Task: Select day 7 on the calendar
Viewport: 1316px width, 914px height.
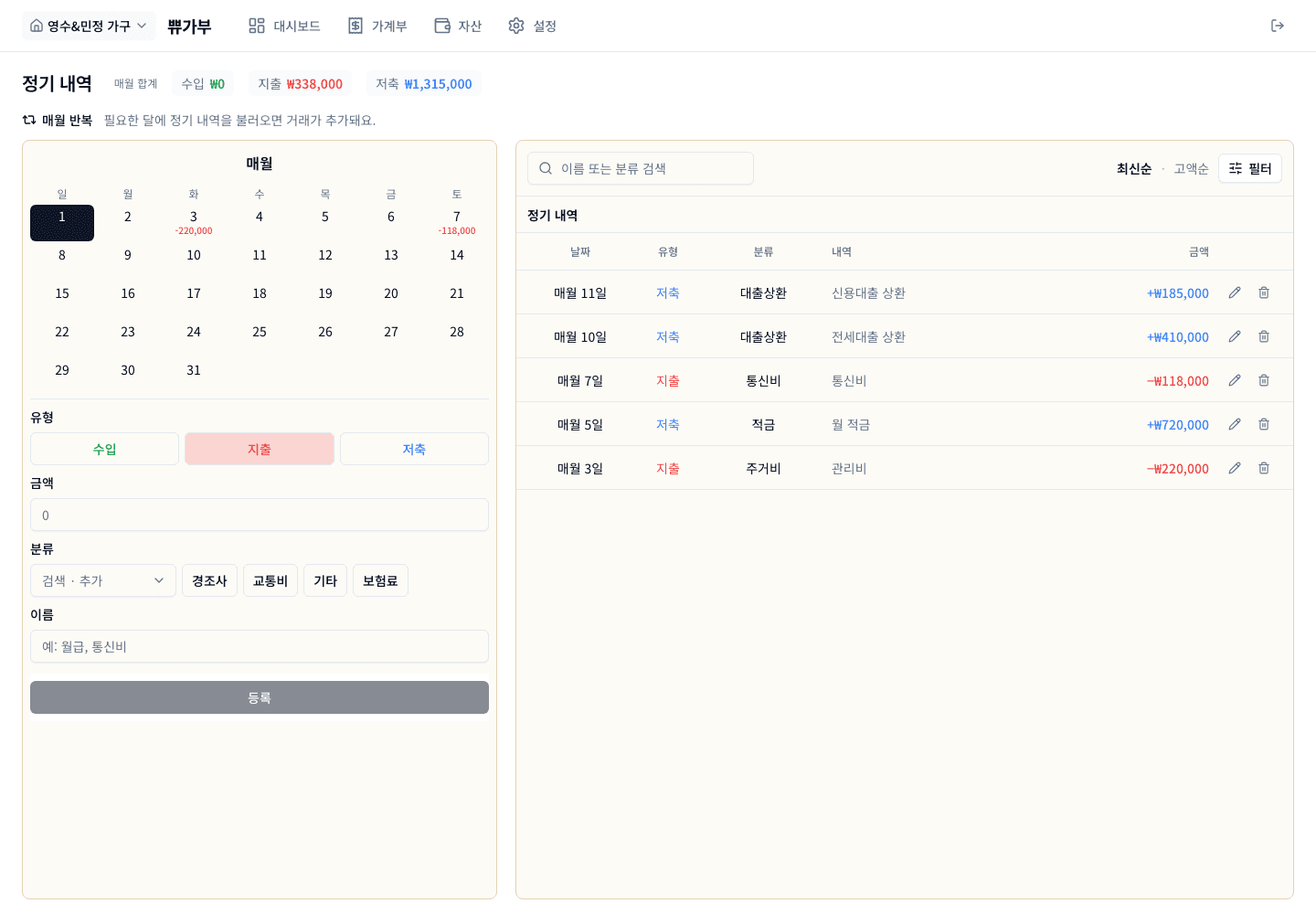Action: [457, 222]
